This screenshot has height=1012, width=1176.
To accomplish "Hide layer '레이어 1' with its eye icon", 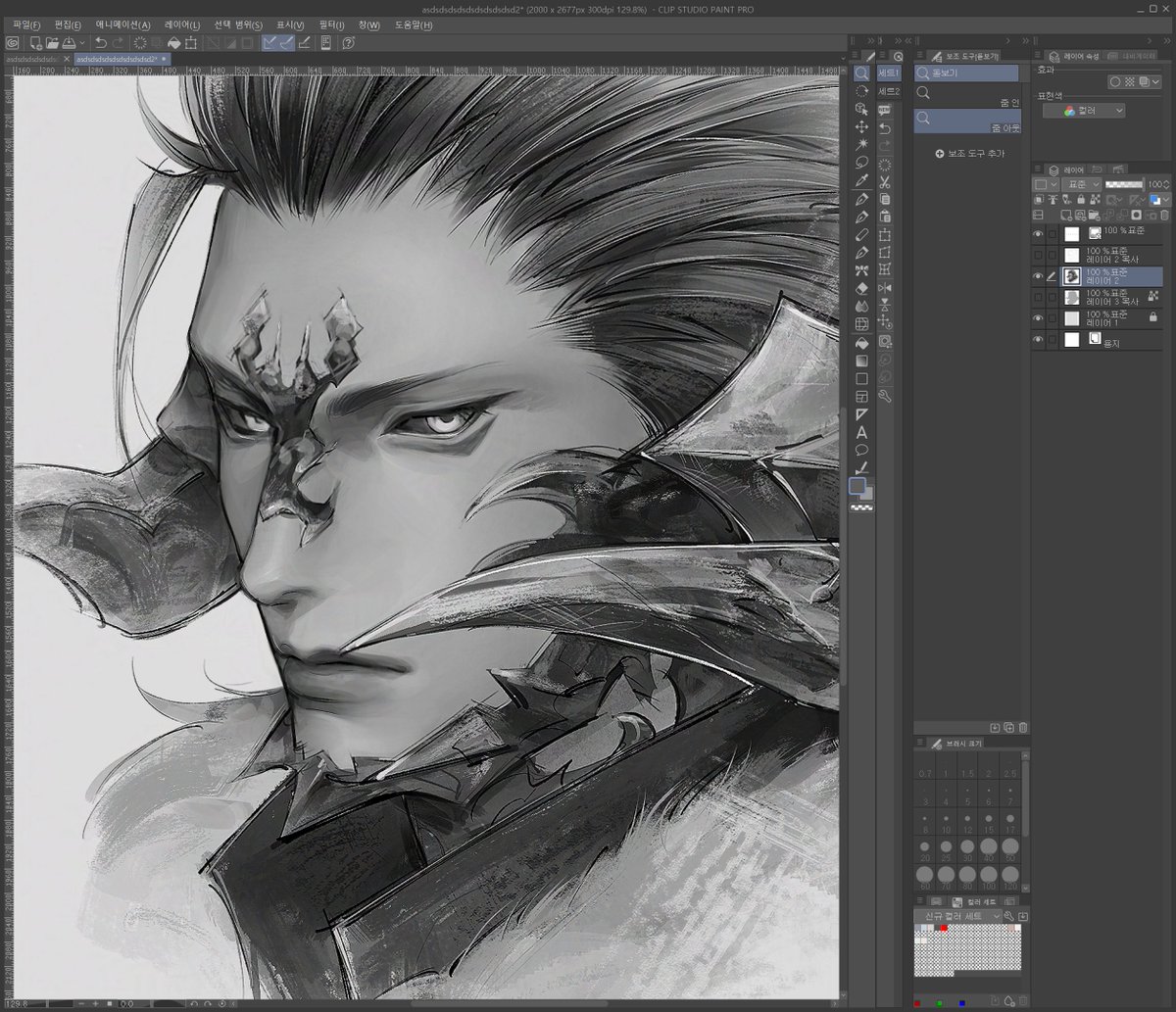I will pyautogui.click(x=1038, y=318).
